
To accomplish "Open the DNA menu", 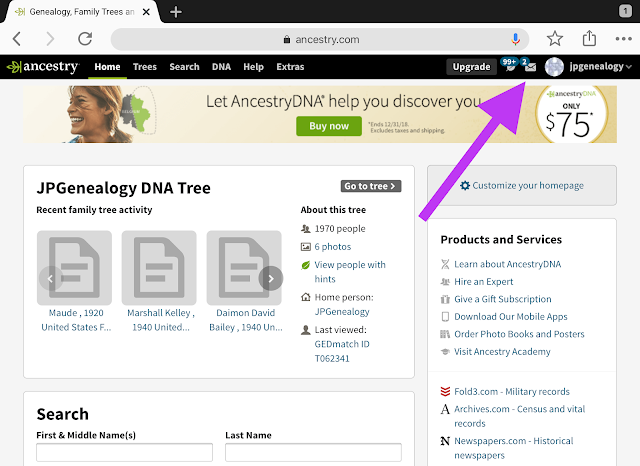I will pyautogui.click(x=221, y=67).
